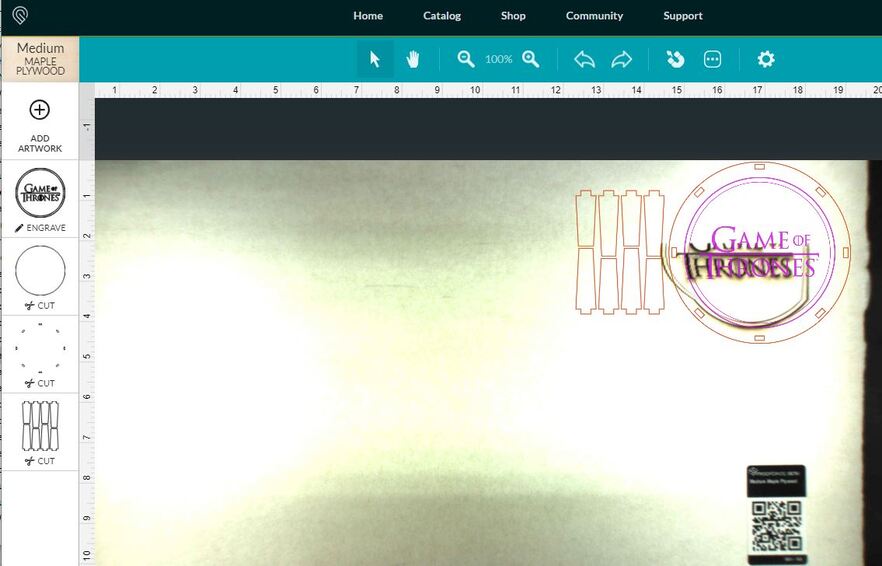Open the Support menu item
The width and height of the screenshot is (882, 566).
coord(682,16)
